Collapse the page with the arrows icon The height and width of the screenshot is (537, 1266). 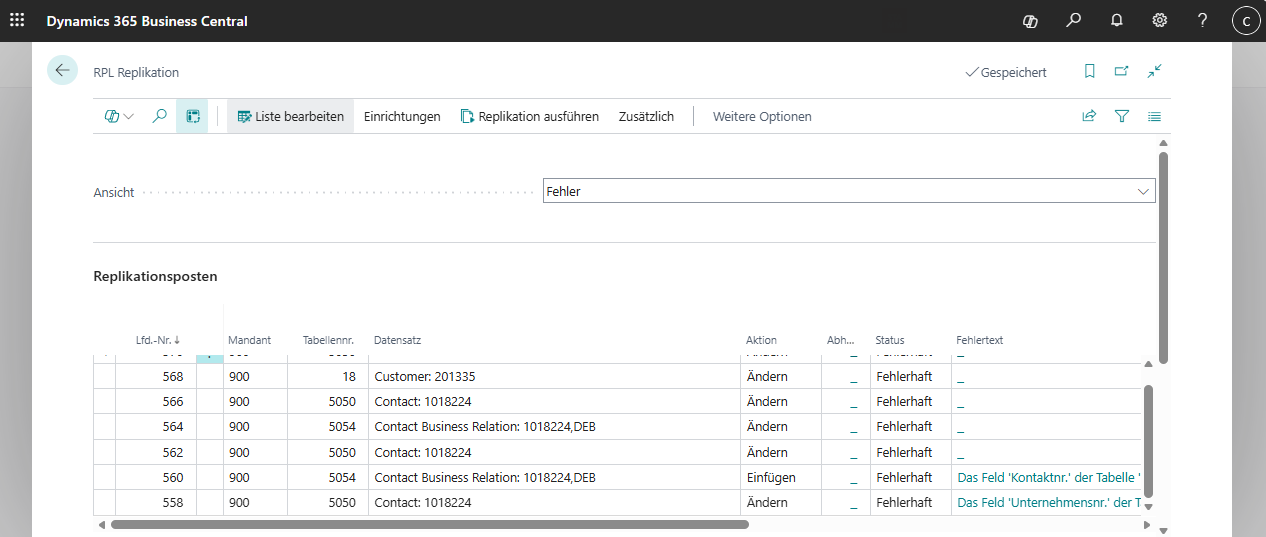(1154, 71)
